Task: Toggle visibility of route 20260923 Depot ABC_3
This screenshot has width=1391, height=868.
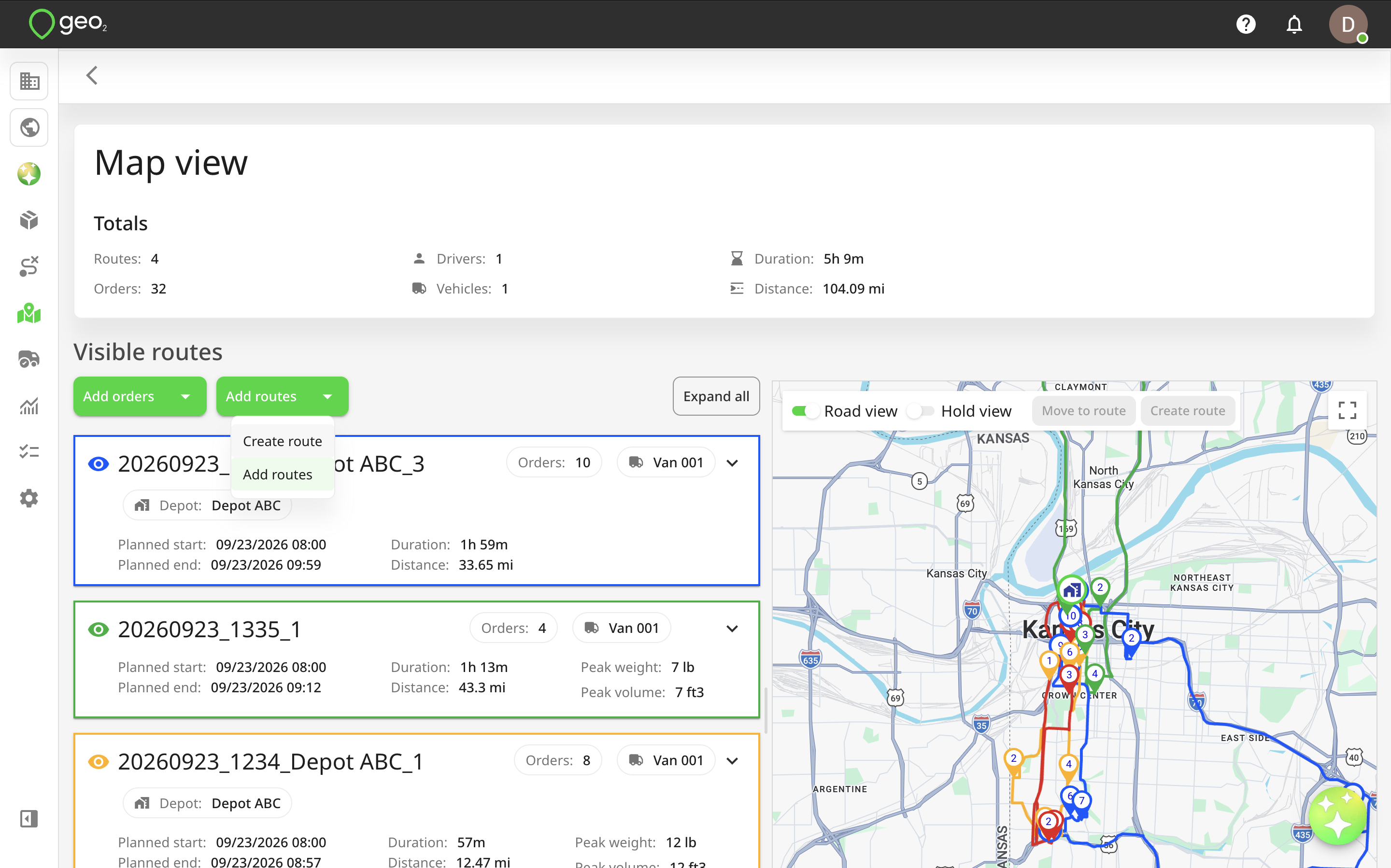Action: tap(99, 464)
